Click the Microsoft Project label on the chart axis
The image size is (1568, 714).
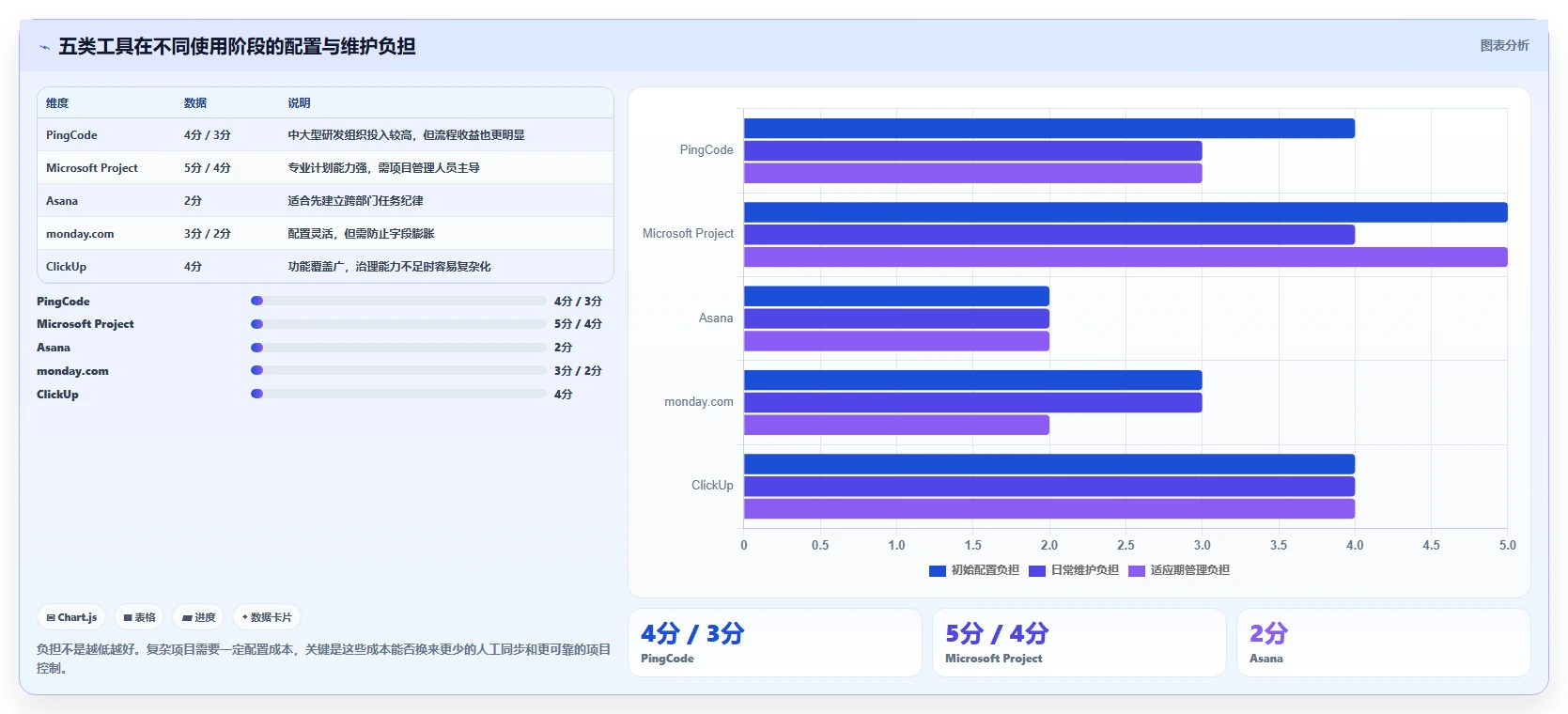(x=688, y=234)
